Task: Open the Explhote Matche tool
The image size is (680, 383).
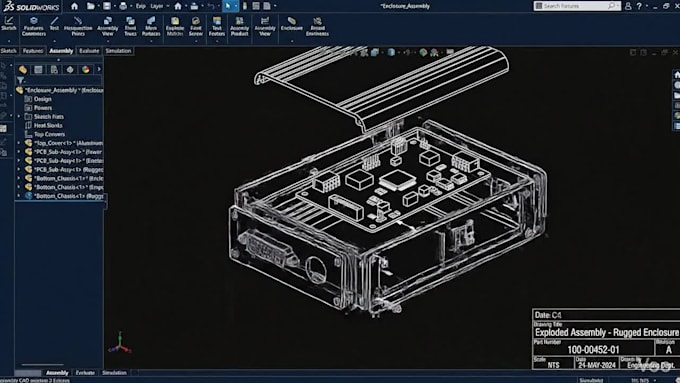Action: click(x=175, y=26)
